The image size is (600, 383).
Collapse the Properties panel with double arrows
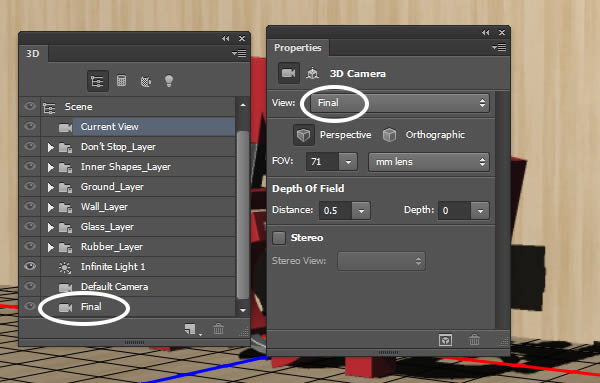(x=486, y=33)
